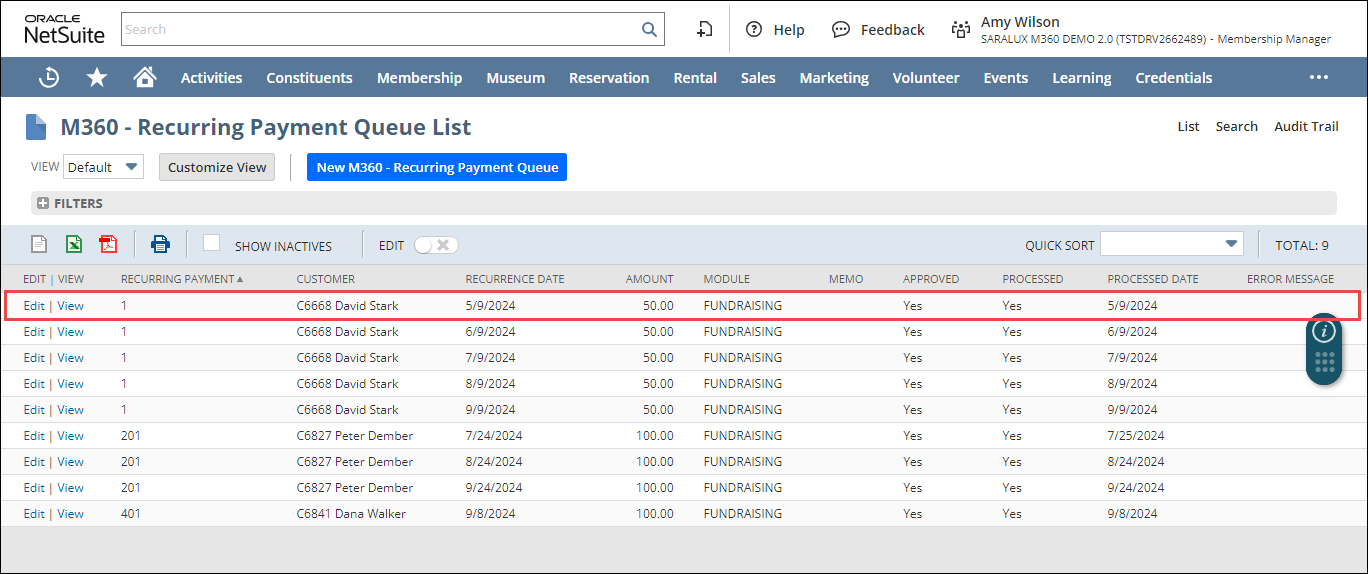Open the Quick Sort dropdown

[x=1171, y=244]
